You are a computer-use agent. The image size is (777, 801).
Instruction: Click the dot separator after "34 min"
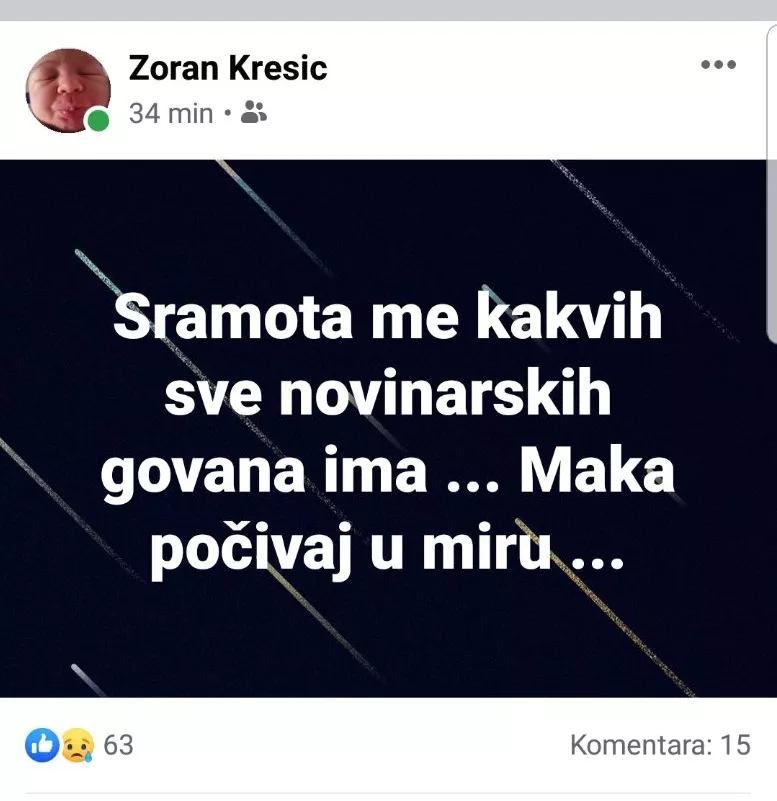[x=227, y=113]
